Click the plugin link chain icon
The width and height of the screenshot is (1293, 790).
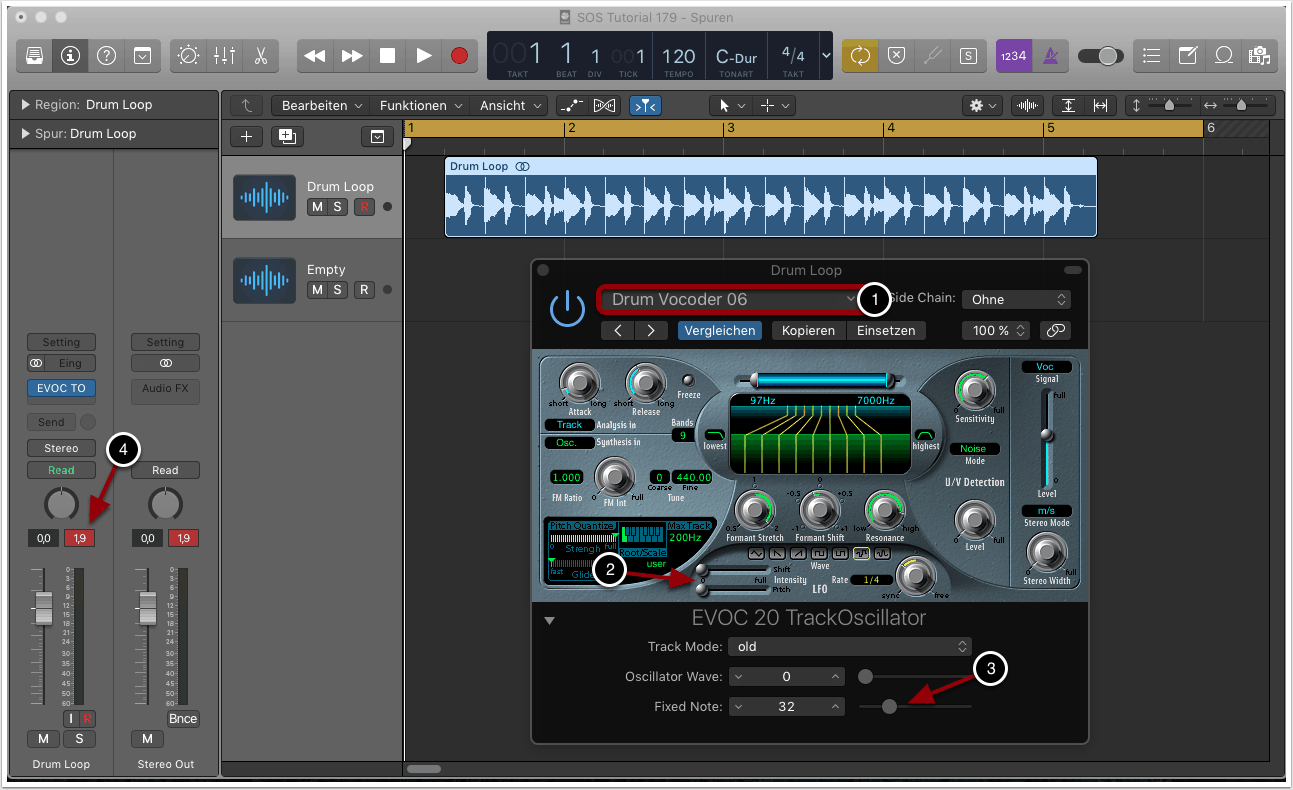click(x=1055, y=330)
